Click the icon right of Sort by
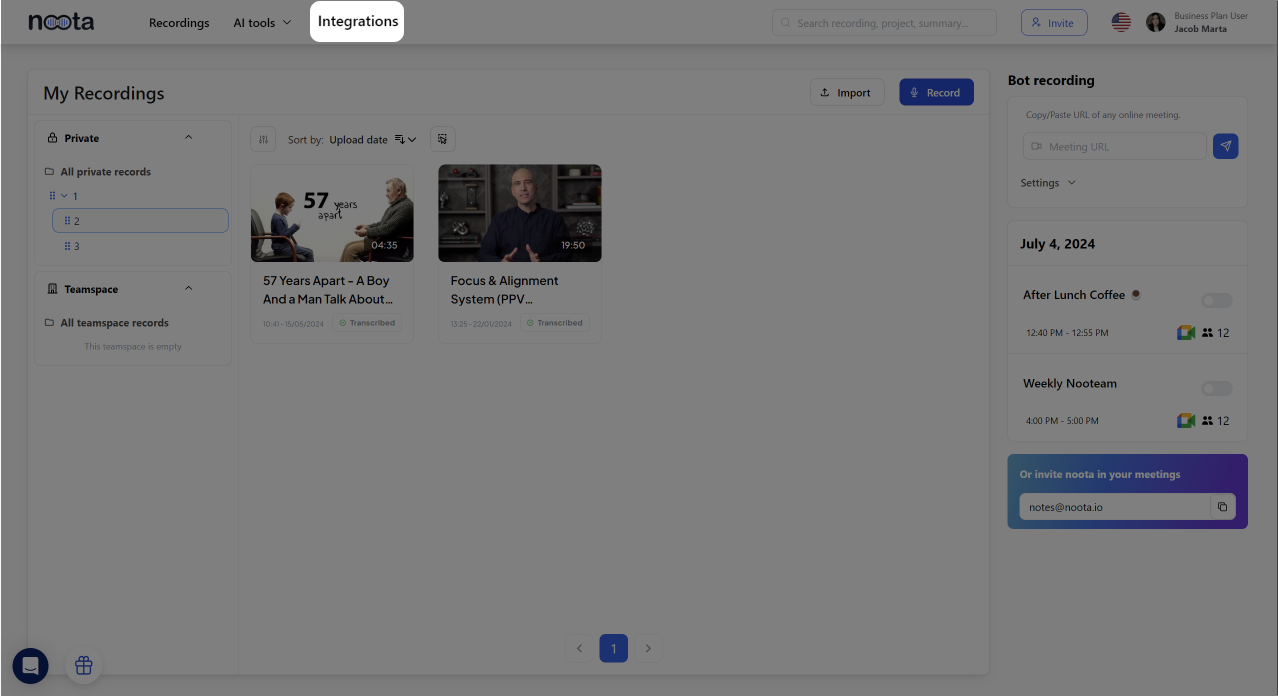 point(442,140)
